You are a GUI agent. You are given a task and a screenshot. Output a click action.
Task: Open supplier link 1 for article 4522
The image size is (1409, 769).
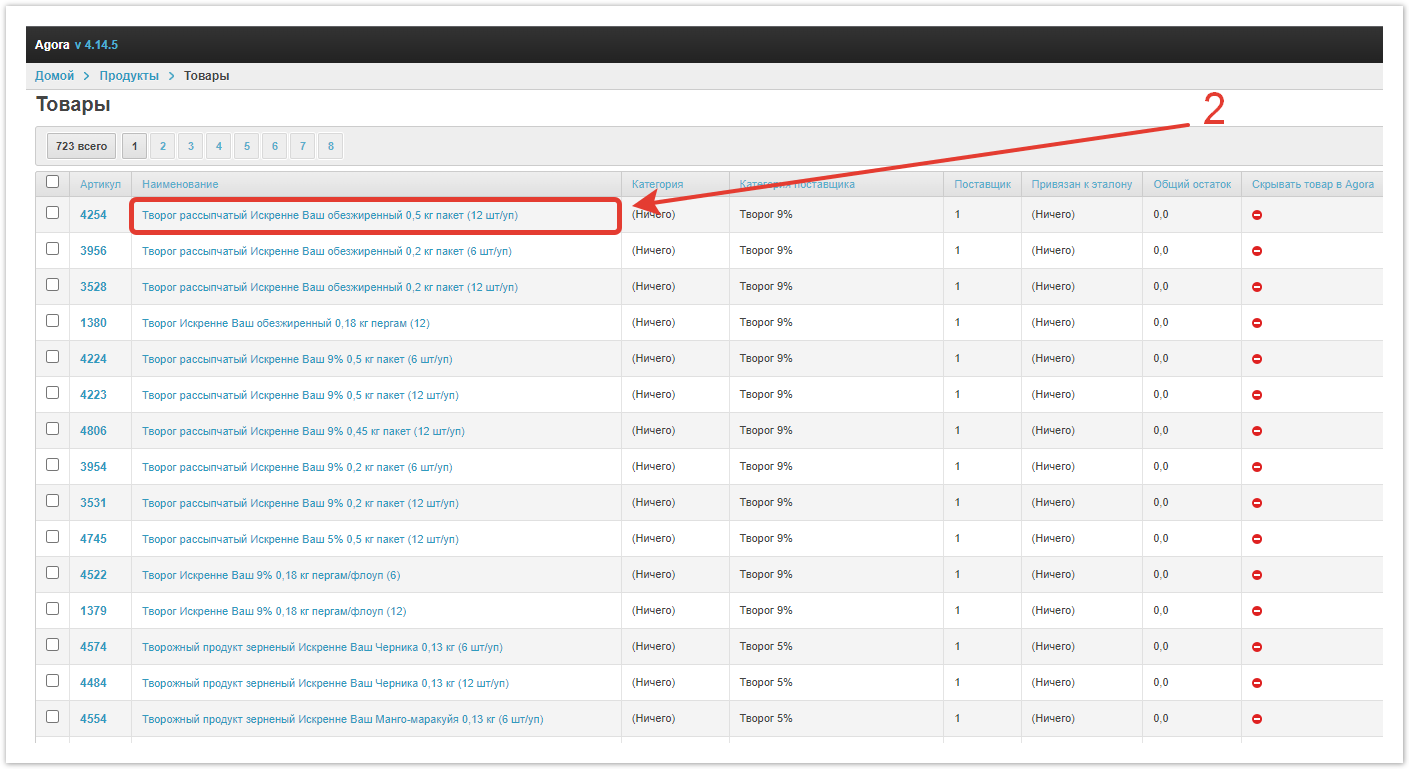[957, 575]
